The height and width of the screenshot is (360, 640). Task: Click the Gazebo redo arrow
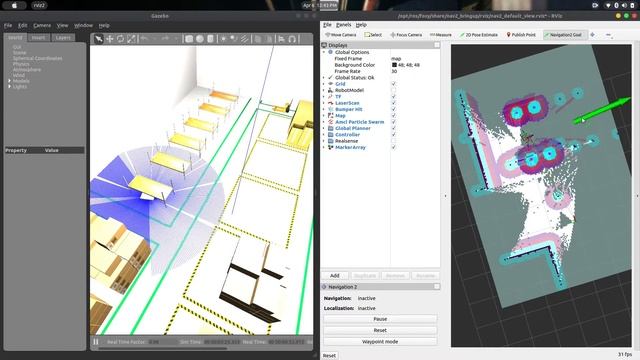165,39
